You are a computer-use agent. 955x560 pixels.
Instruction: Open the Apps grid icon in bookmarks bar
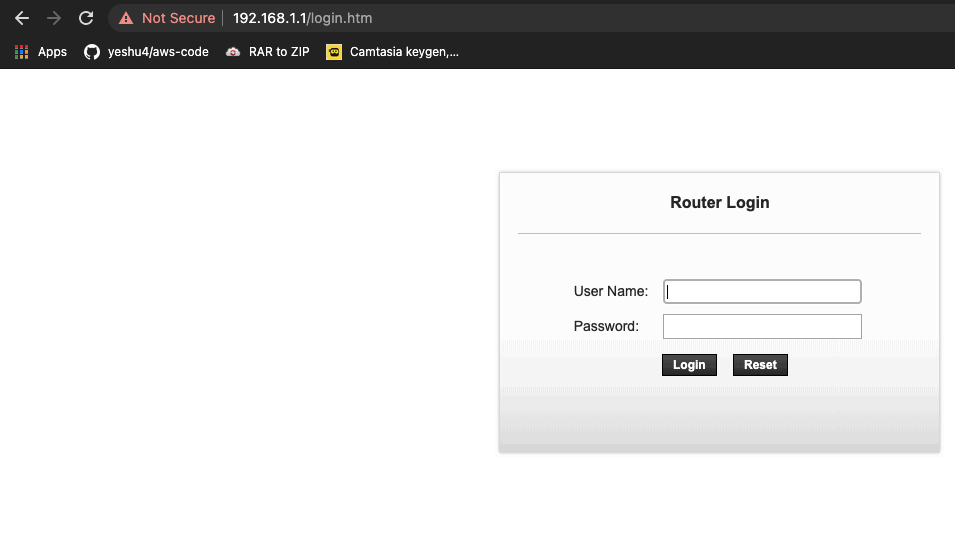point(22,52)
